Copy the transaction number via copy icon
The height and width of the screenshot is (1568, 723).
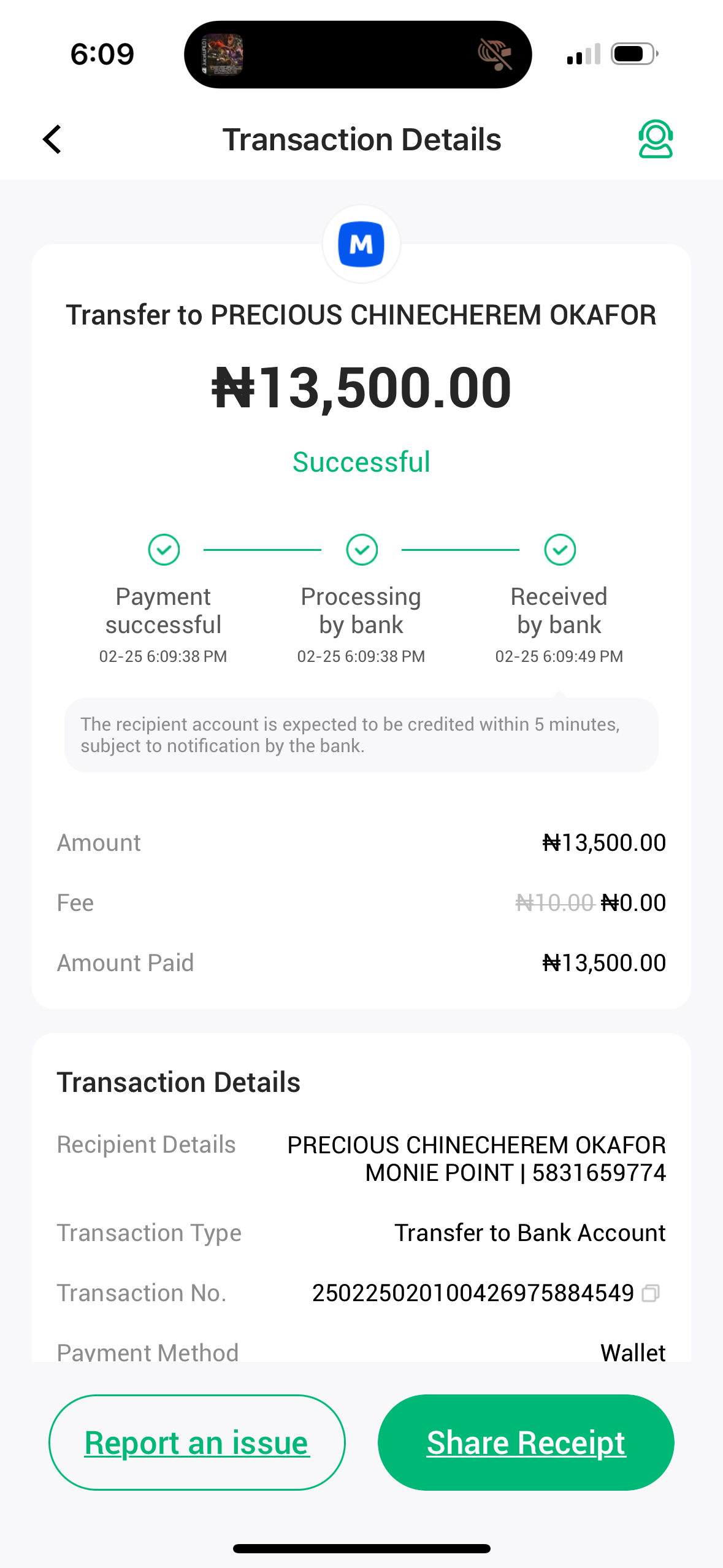tap(651, 1293)
